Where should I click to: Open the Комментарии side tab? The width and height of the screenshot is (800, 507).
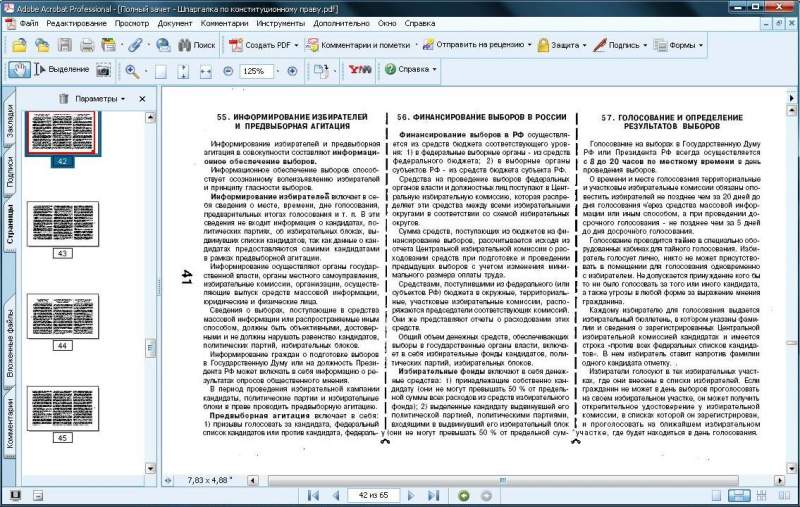click(9, 423)
